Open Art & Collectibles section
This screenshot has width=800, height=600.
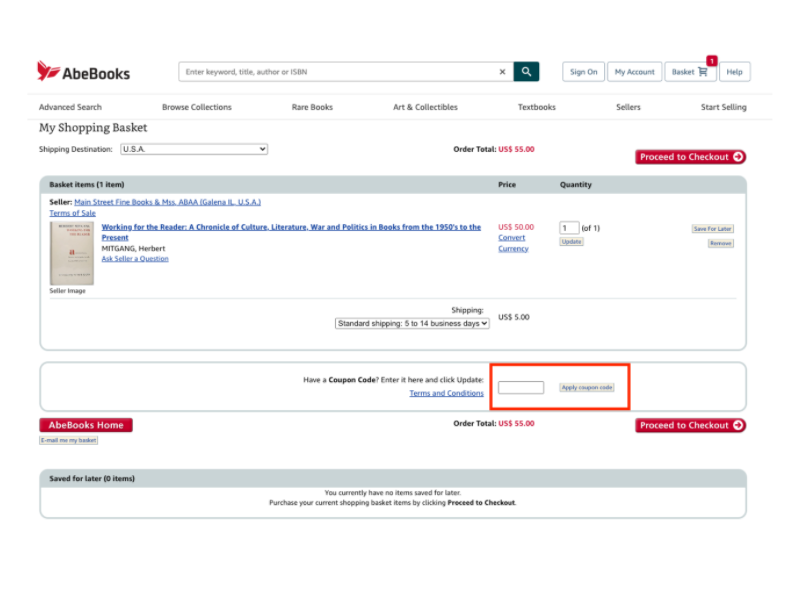click(x=425, y=107)
